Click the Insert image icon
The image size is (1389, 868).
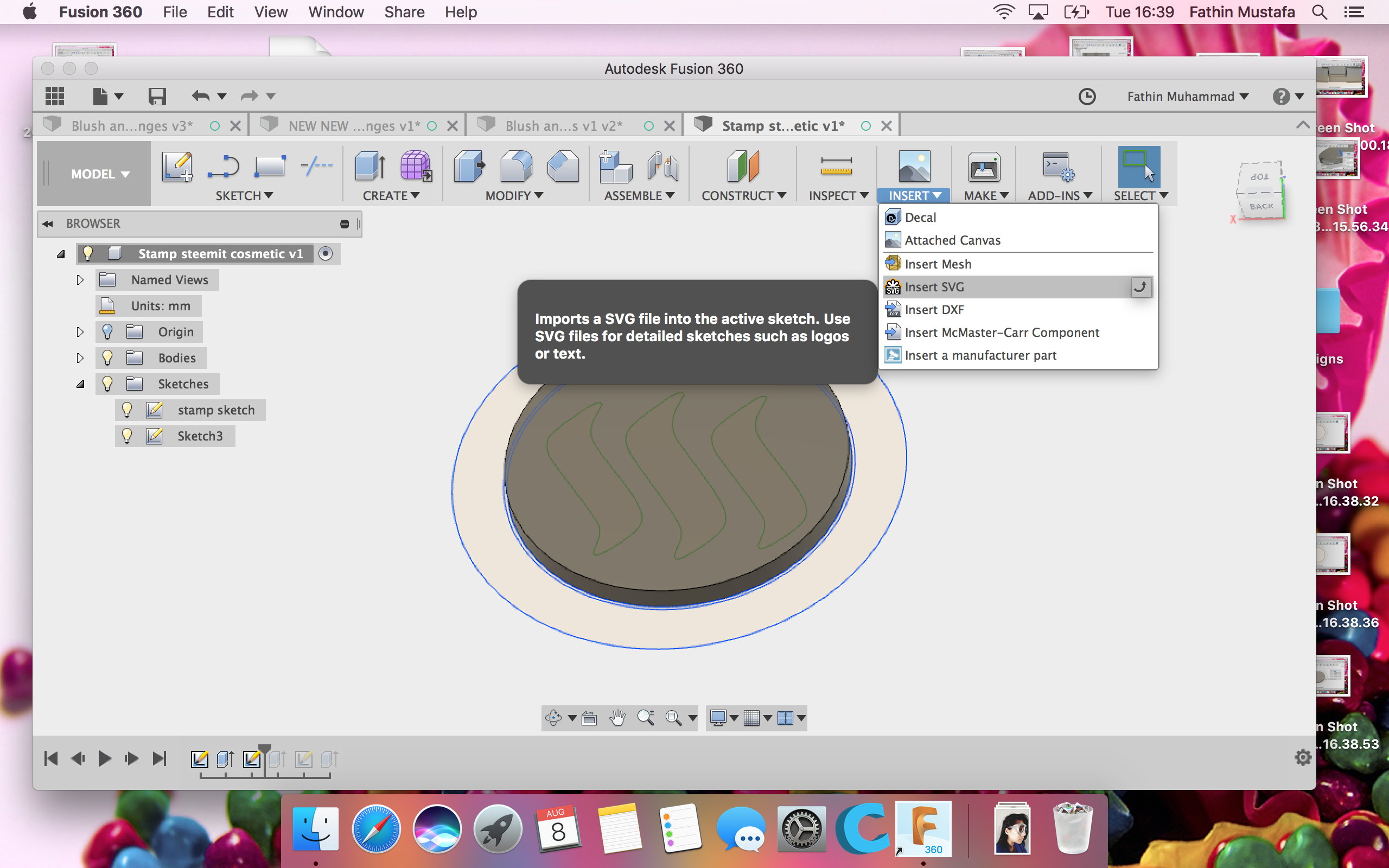click(x=914, y=167)
